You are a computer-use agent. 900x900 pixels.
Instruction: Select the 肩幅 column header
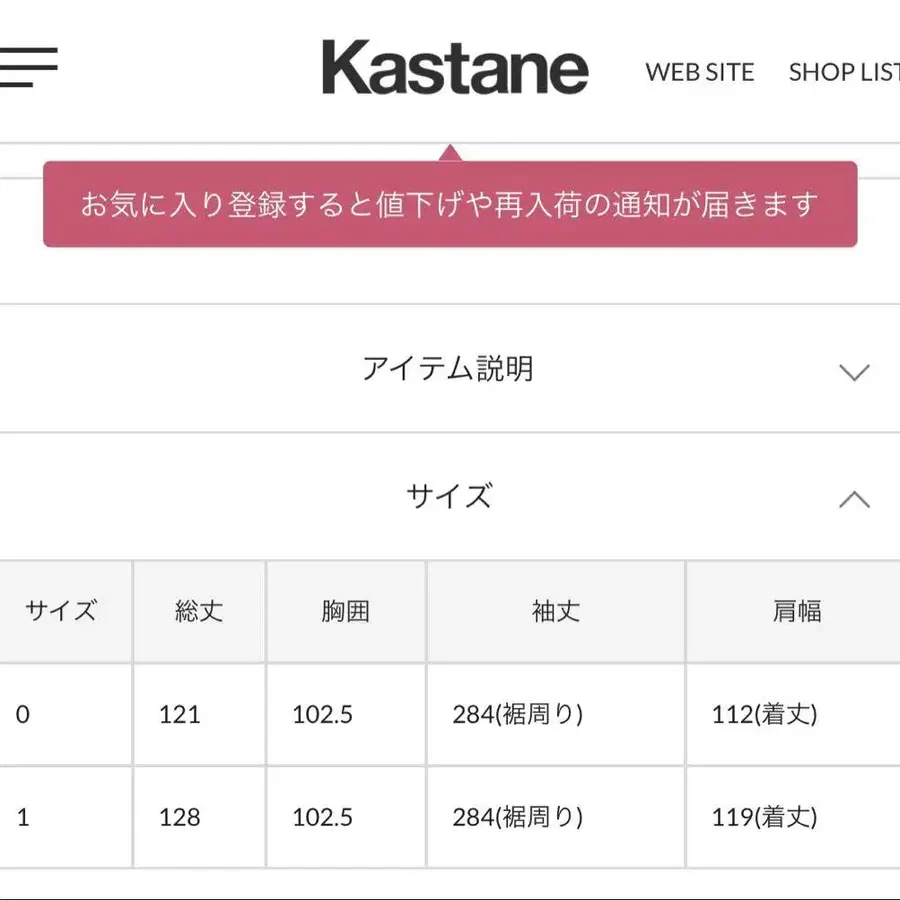(796, 611)
